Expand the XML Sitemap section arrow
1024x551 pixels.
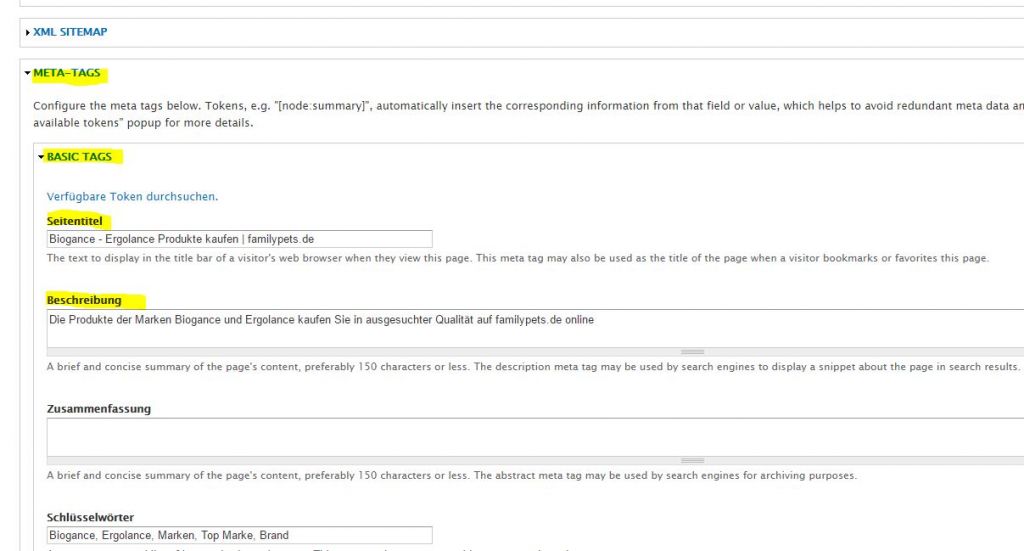pos(28,33)
